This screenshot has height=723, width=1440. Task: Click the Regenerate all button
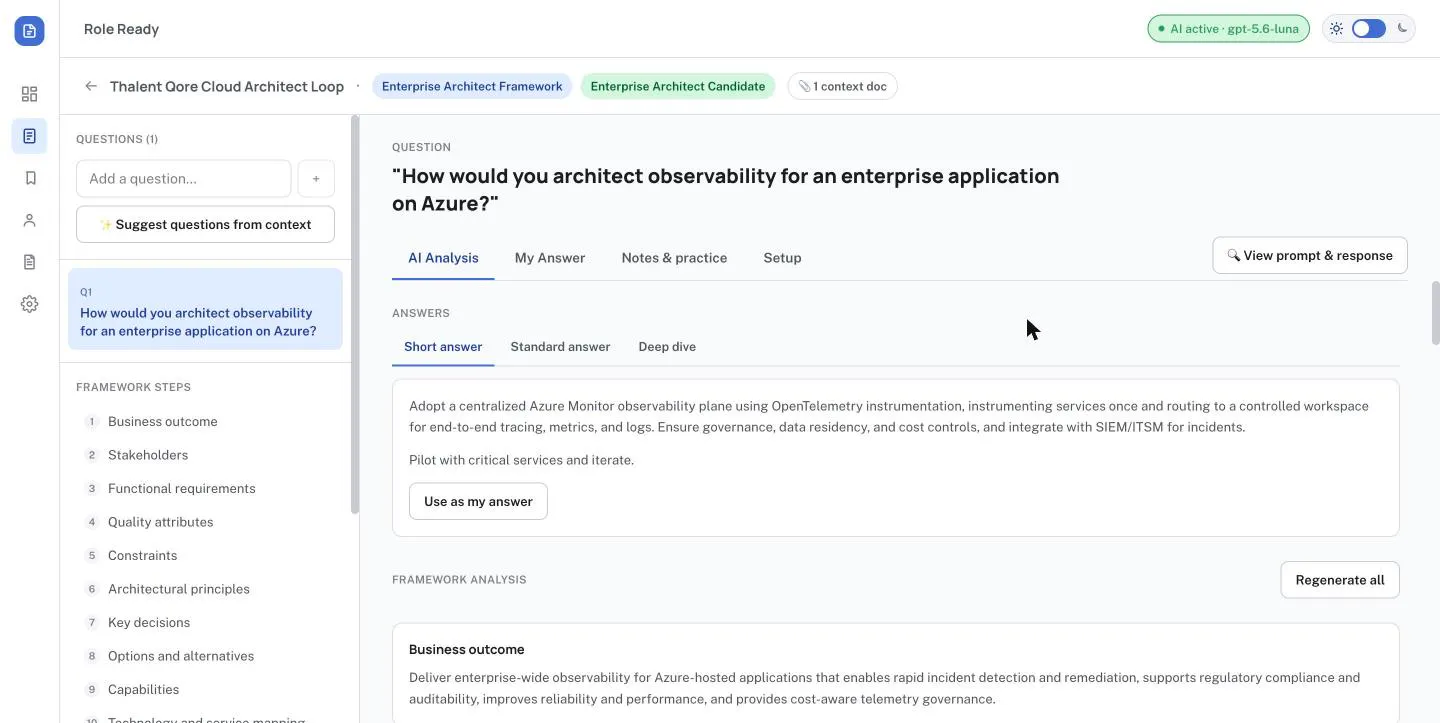click(1340, 580)
